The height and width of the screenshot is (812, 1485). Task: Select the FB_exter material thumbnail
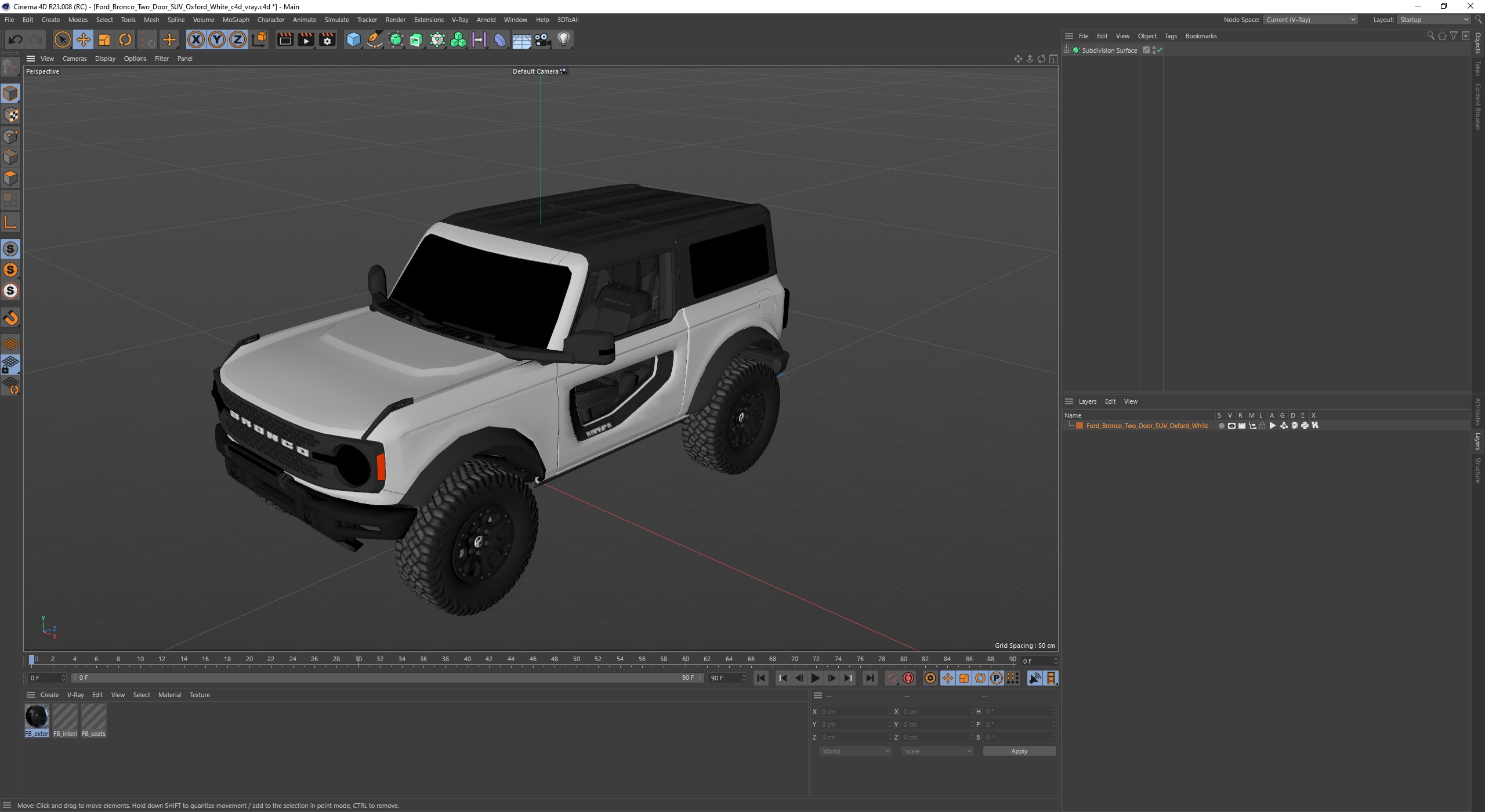tap(37, 717)
